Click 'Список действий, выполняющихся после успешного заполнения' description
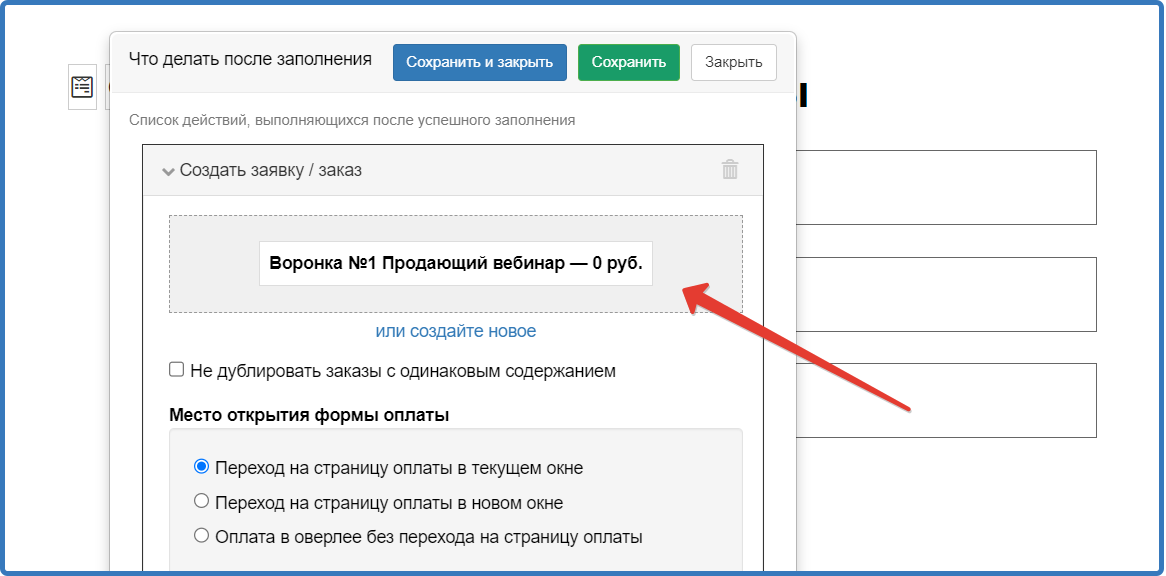 pos(352,120)
